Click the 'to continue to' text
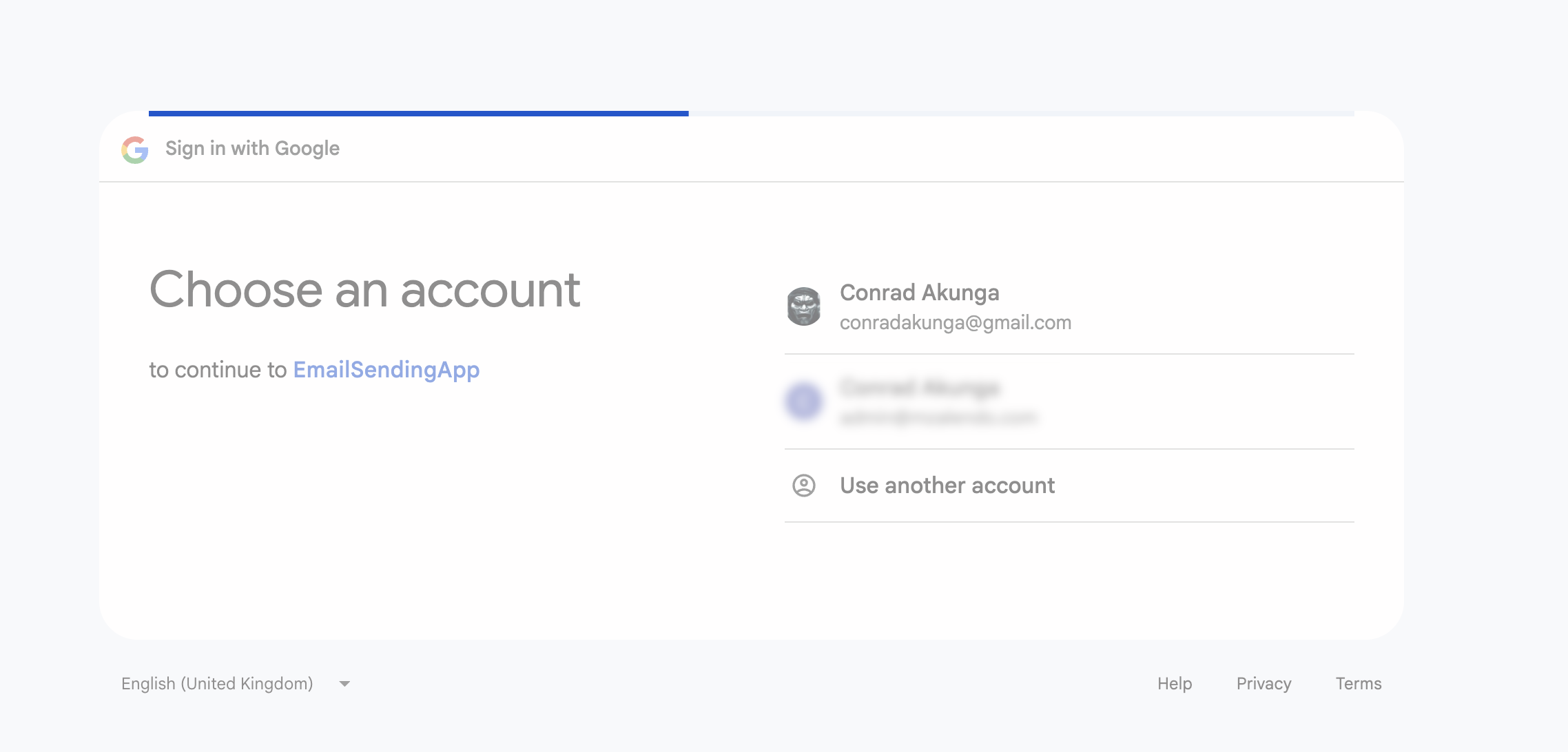The height and width of the screenshot is (752, 1568). tap(218, 370)
